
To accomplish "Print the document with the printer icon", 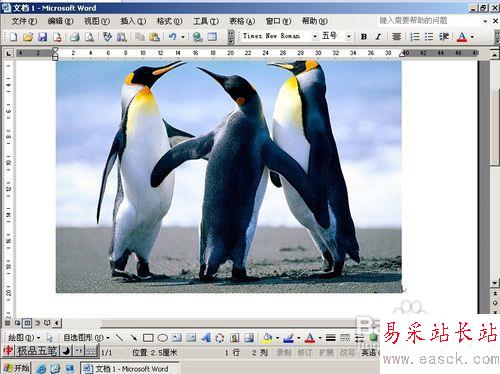I will [x=75, y=37].
